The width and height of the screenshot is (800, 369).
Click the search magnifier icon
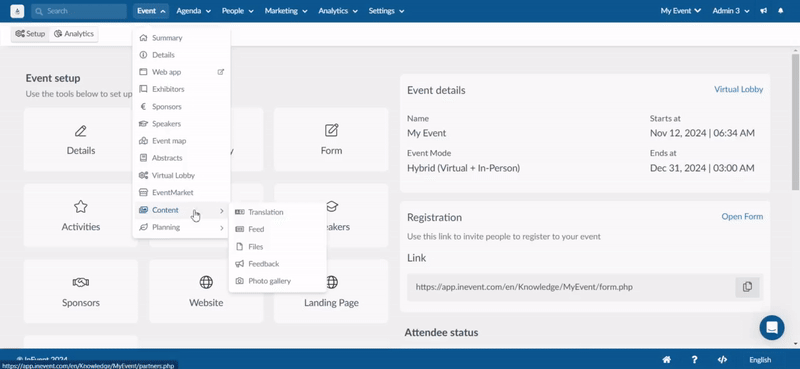39,11
